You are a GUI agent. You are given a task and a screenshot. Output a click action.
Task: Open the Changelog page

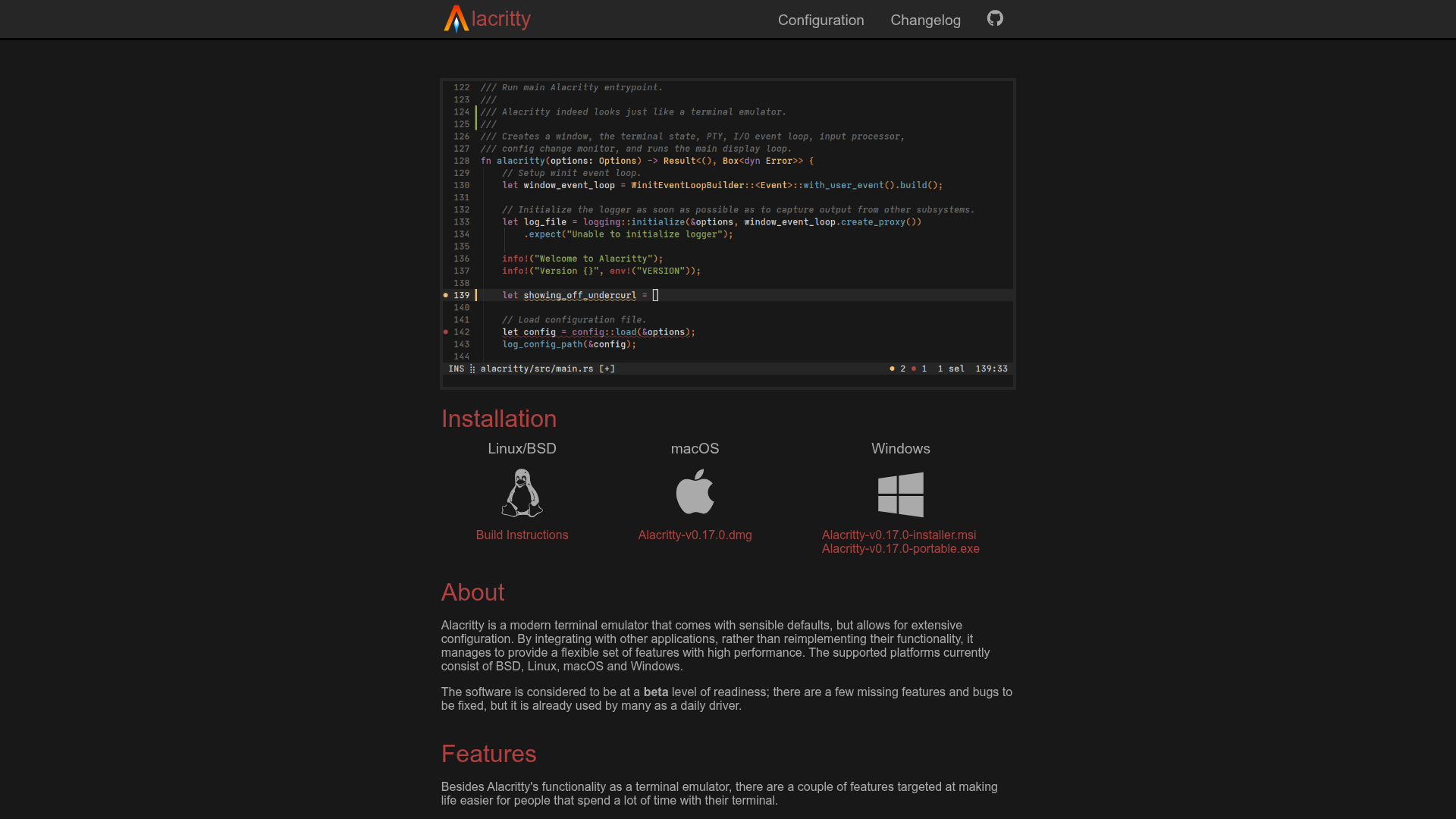925,20
